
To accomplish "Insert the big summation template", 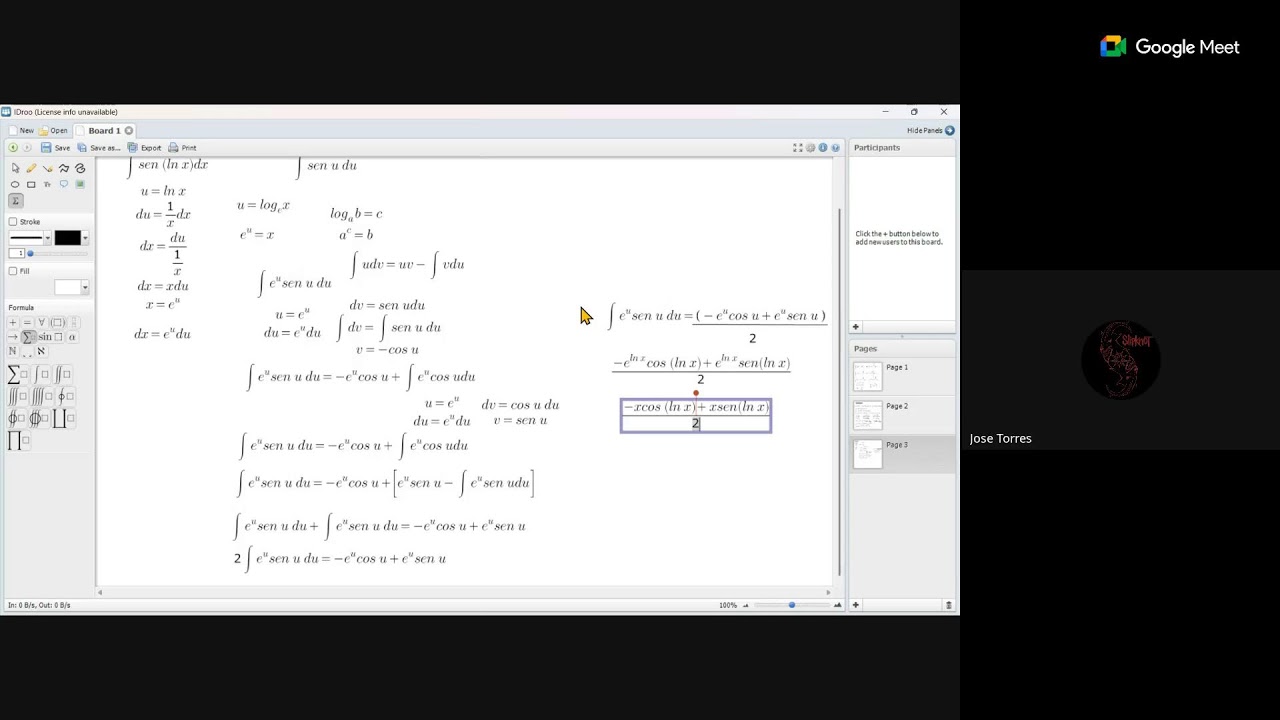I will (x=17, y=374).
